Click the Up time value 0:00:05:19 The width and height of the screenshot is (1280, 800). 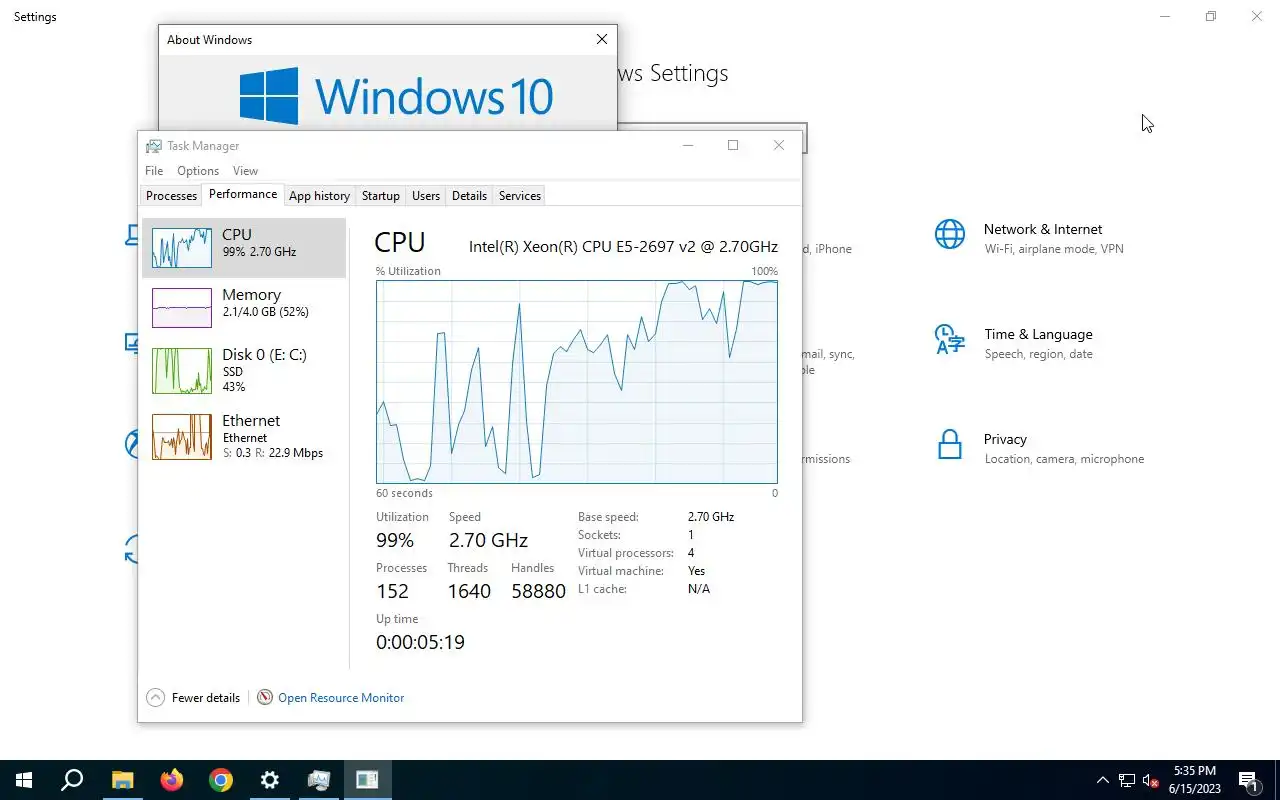point(420,642)
